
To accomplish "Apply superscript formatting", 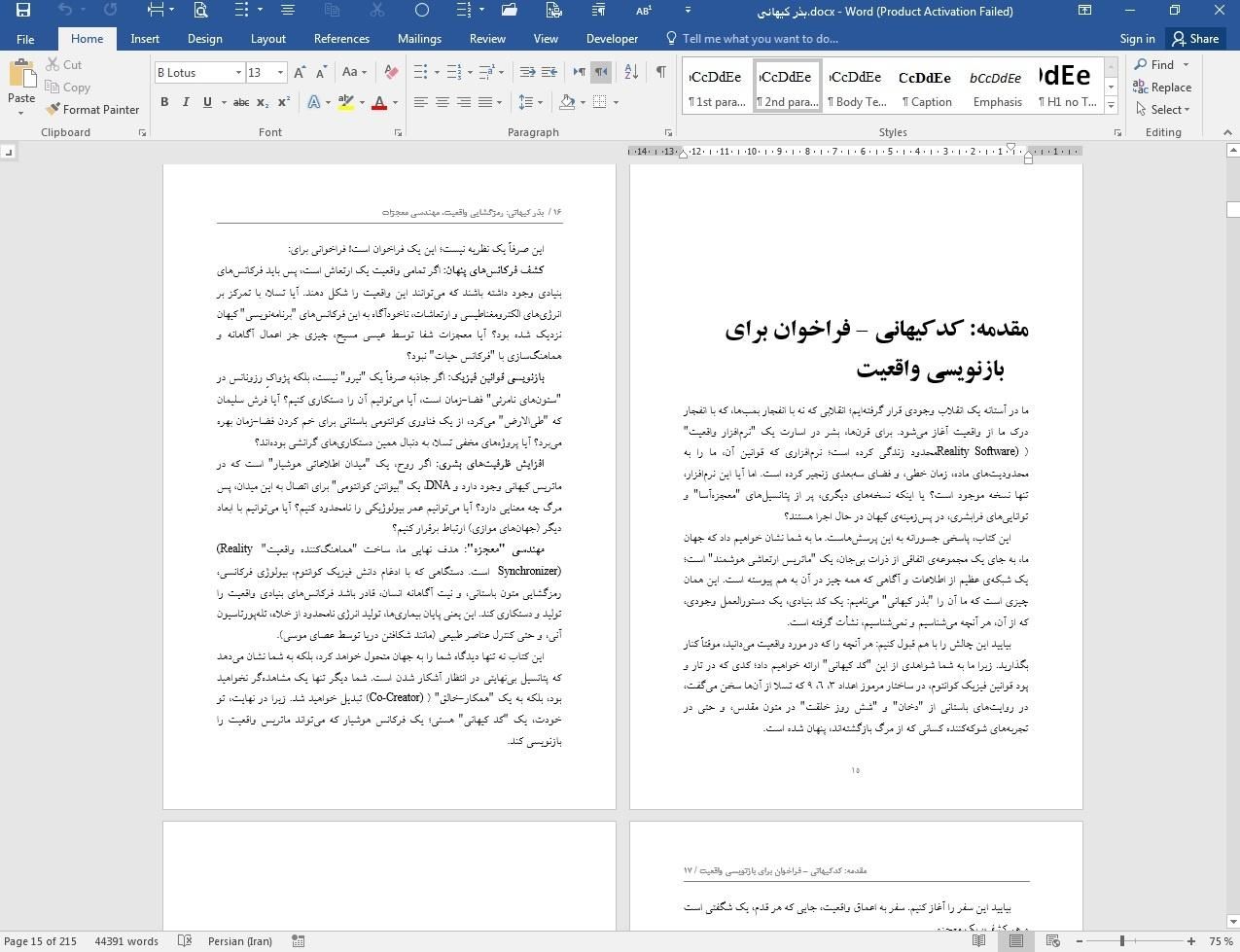I will pyautogui.click(x=284, y=102).
